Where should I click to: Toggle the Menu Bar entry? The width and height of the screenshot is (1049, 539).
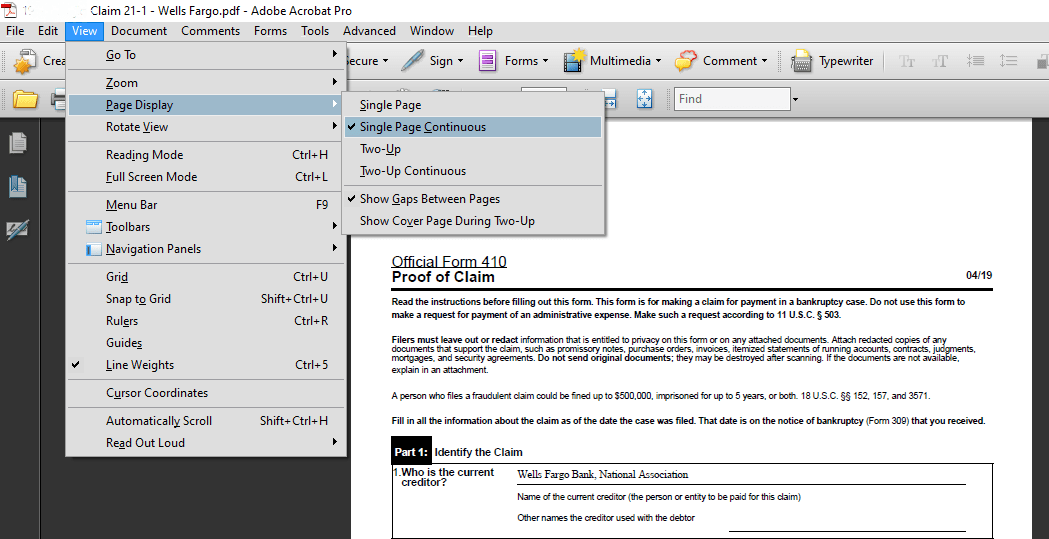point(206,205)
